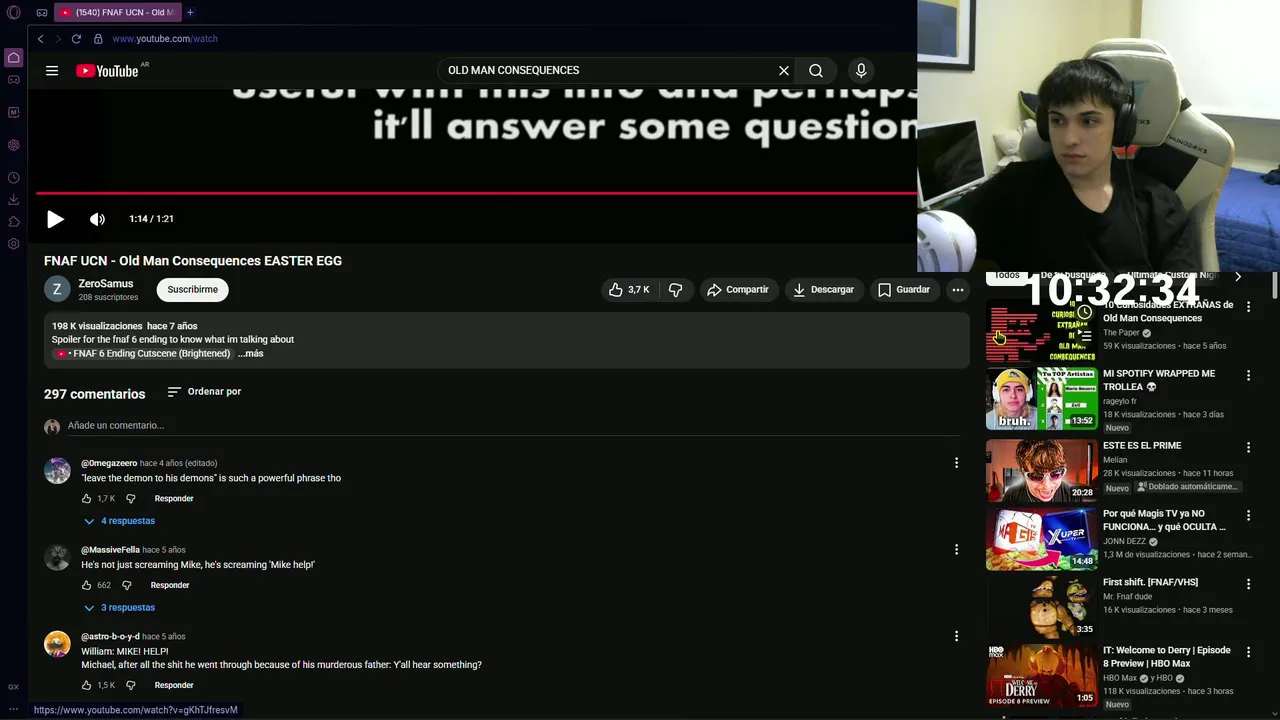Click the address bar URL
The width and height of the screenshot is (1280, 720).
[165, 39]
